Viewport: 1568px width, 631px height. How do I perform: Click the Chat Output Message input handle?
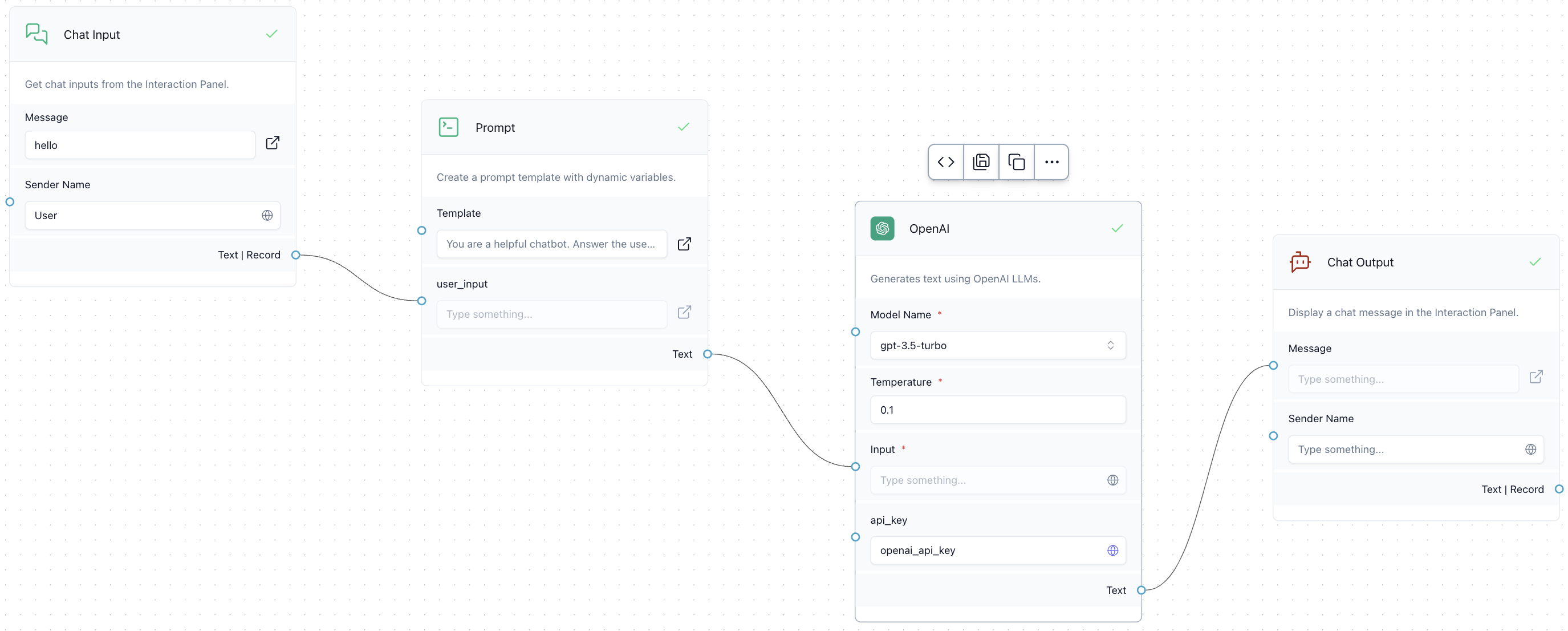point(1273,366)
